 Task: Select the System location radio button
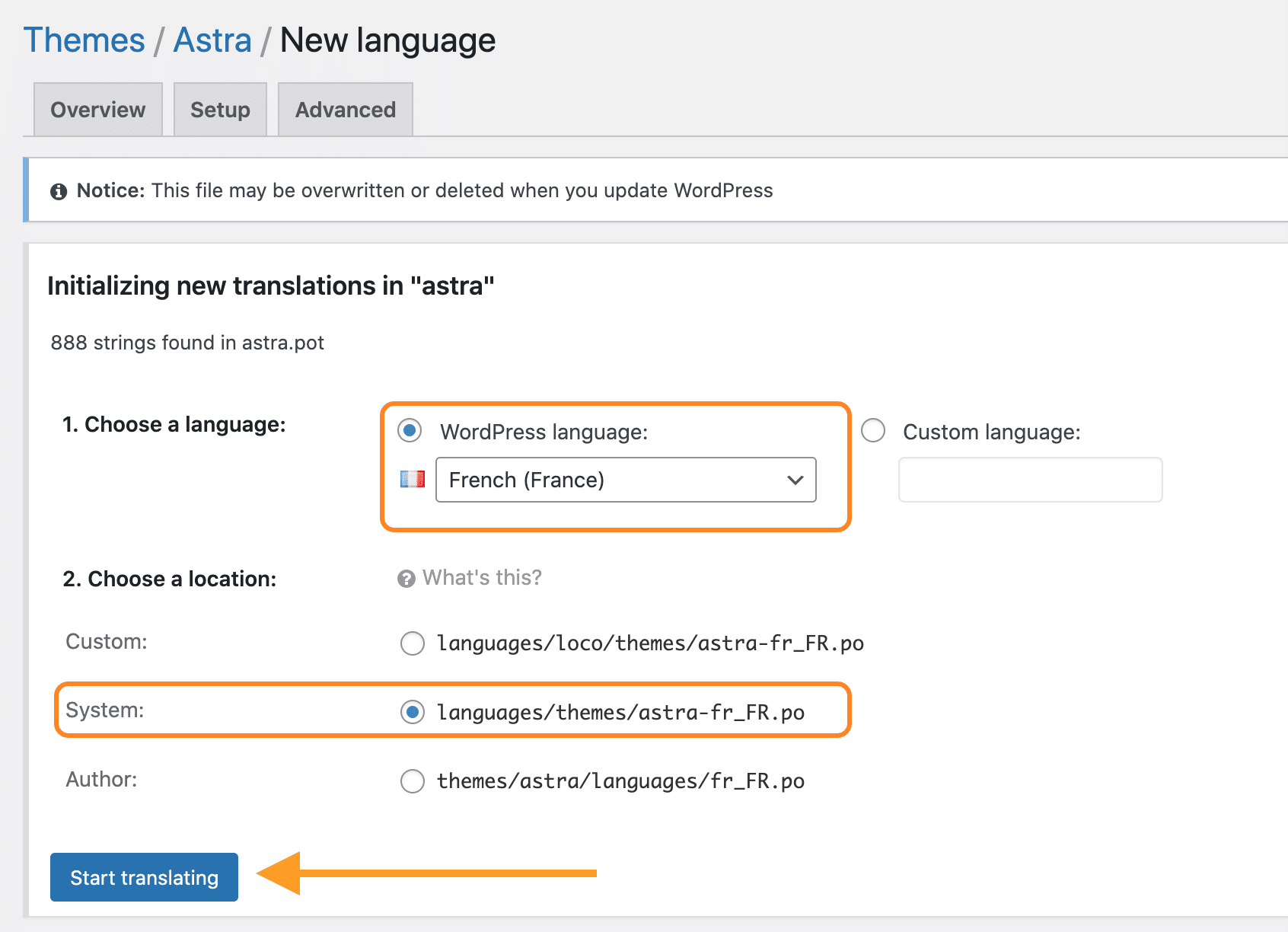tap(413, 713)
